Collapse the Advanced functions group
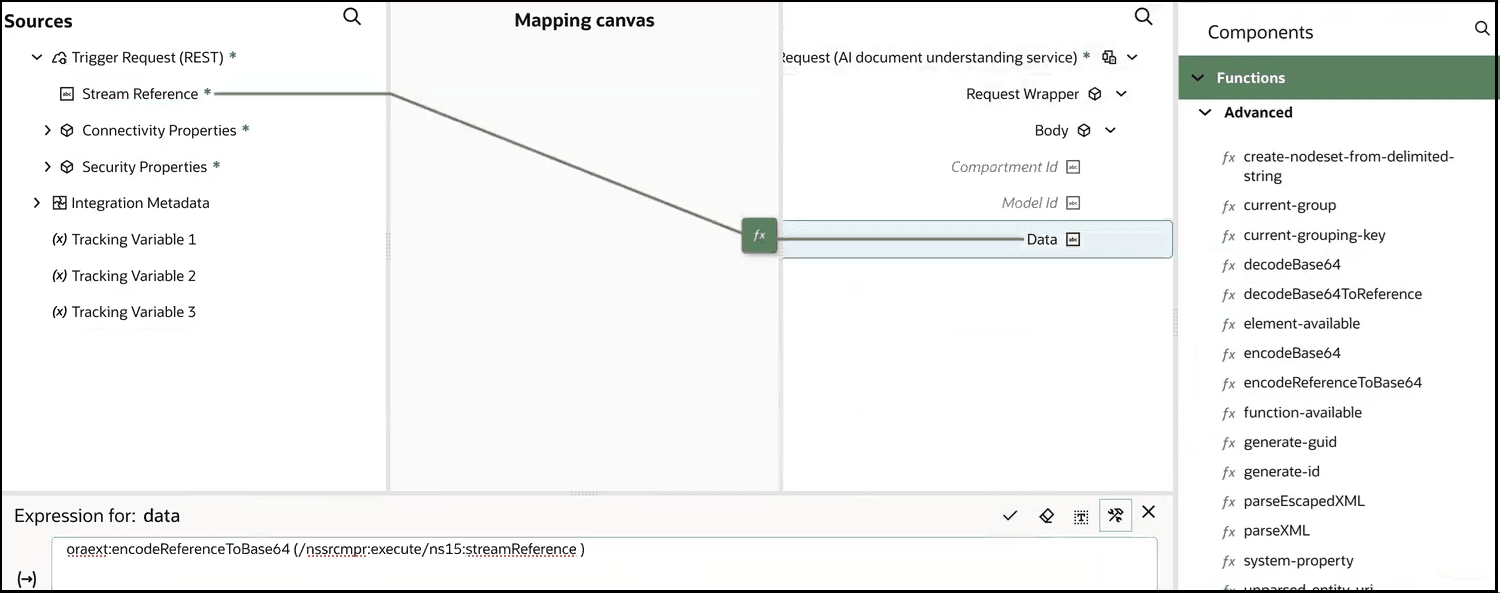Image resolution: width=1500 pixels, height=593 pixels. 1205,112
